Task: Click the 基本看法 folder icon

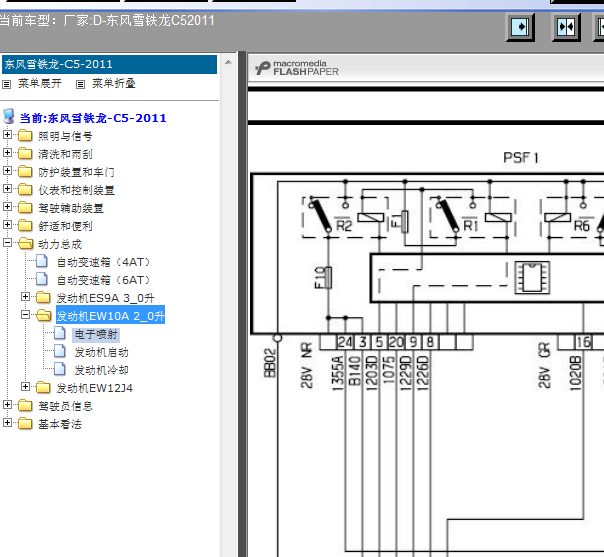Action: pyautogui.click(x=25, y=423)
